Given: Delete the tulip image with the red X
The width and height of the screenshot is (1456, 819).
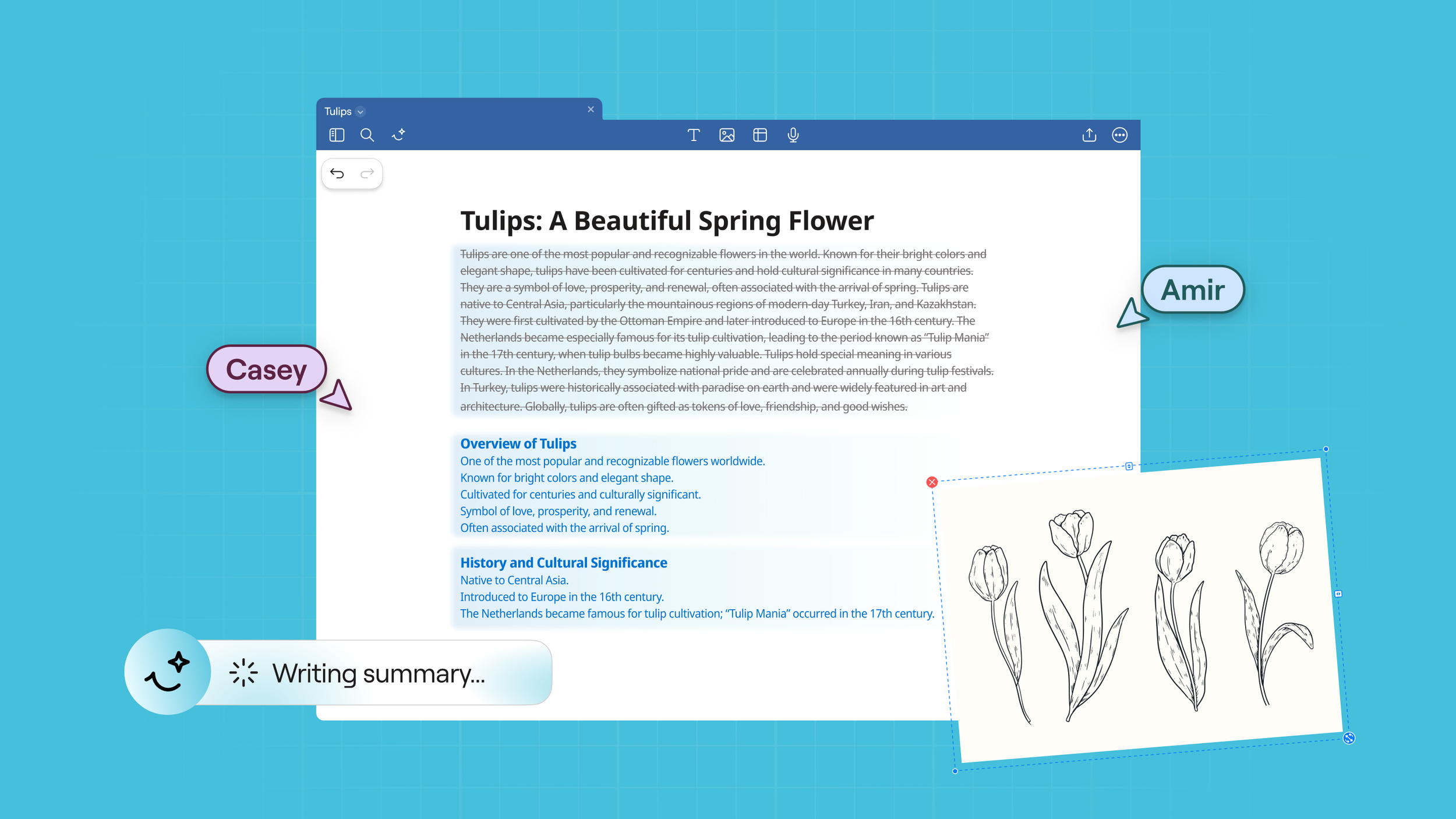Looking at the screenshot, I should (x=932, y=482).
